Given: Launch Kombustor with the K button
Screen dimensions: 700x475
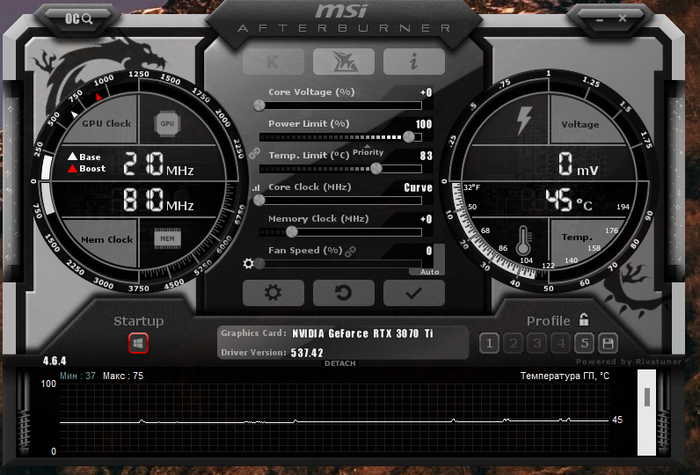Looking at the screenshot, I should click(272, 61).
